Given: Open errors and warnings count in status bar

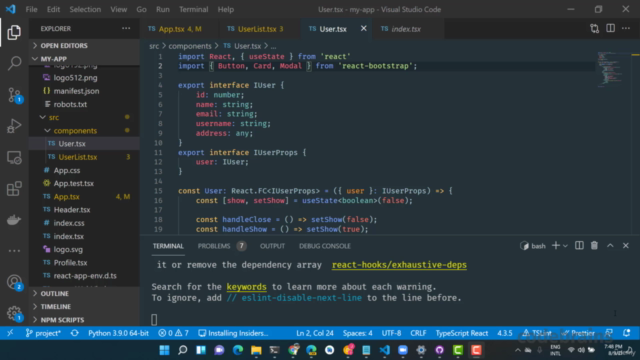Looking at the screenshot, I should pyautogui.click(x=173, y=333).
